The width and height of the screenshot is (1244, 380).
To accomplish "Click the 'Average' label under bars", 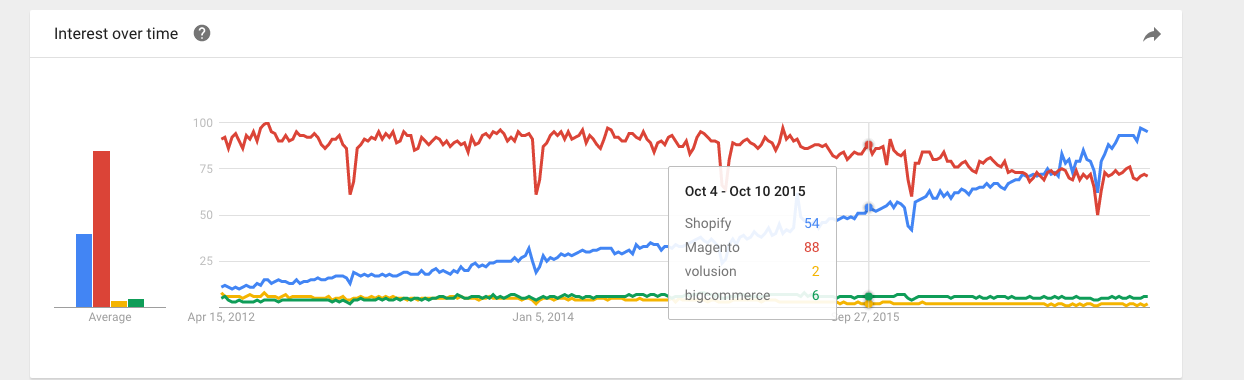I will pyautogui.click(x=110, y=317).
